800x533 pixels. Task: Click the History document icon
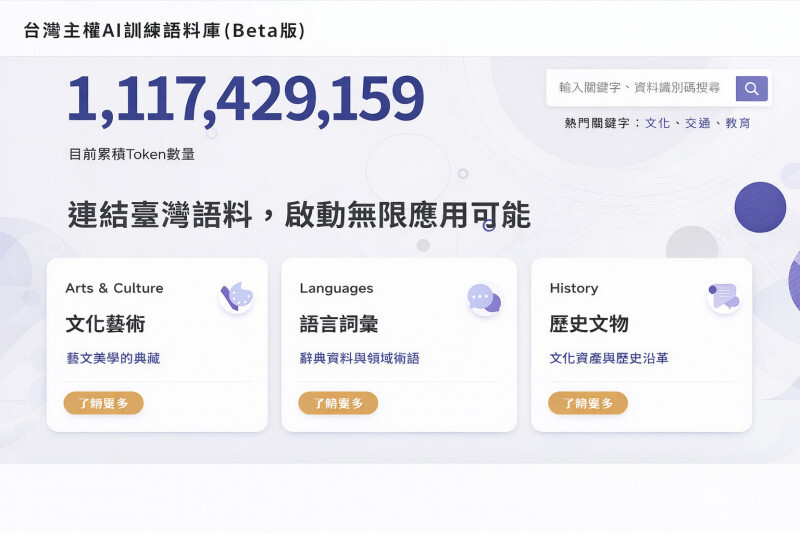(x=724, y=296)
